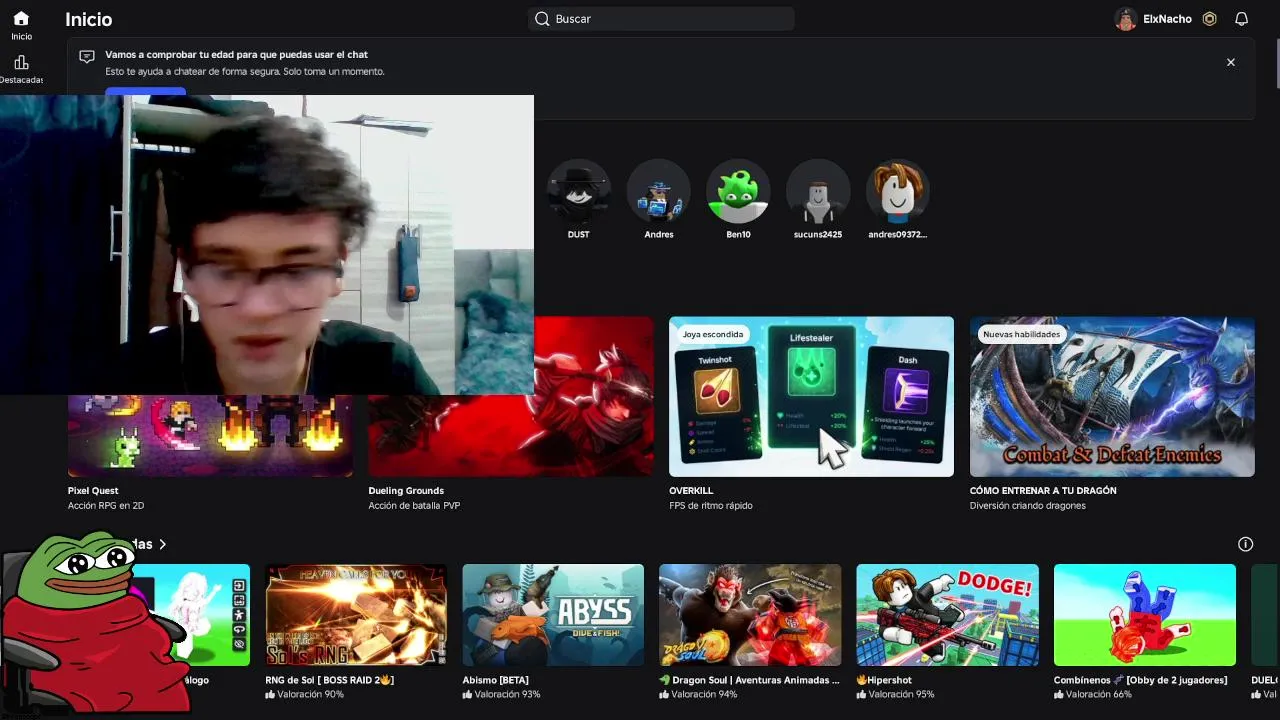1280x720 pixels.
Task: Click CÓMO ENTRENAR A TU DRAGÓN title
Action: [1043, 491]
